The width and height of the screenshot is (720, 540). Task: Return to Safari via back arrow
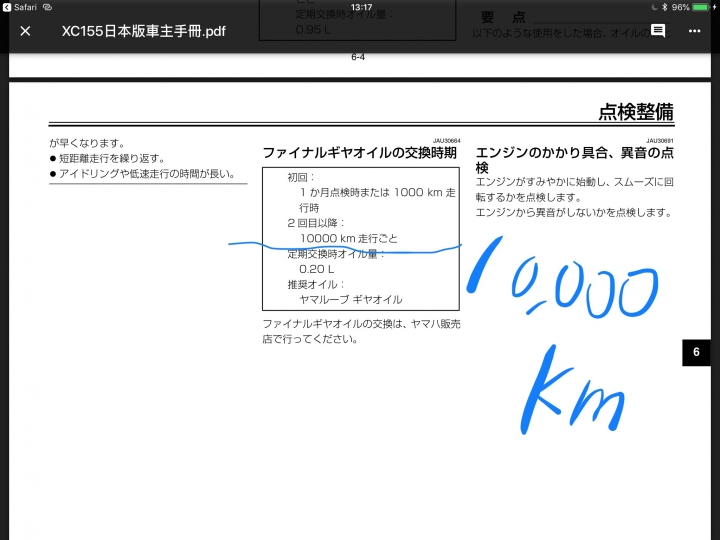click(x=6, y=7)
